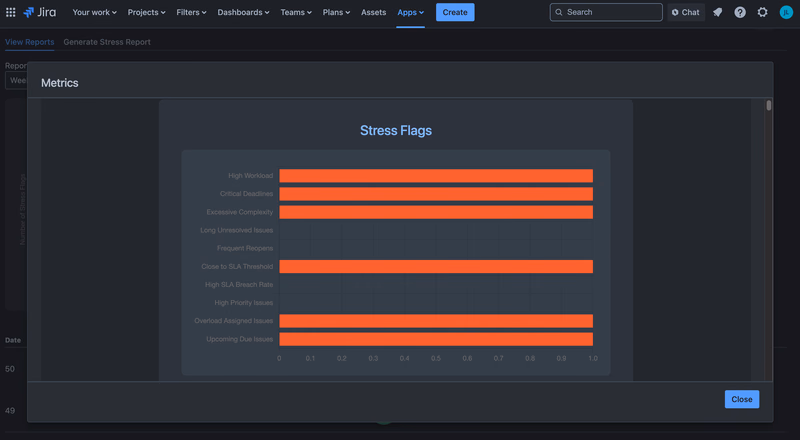Screen dimensions: 800x440
Task: Click the High Priority Issues label
Action: click(x=243, y=303)
